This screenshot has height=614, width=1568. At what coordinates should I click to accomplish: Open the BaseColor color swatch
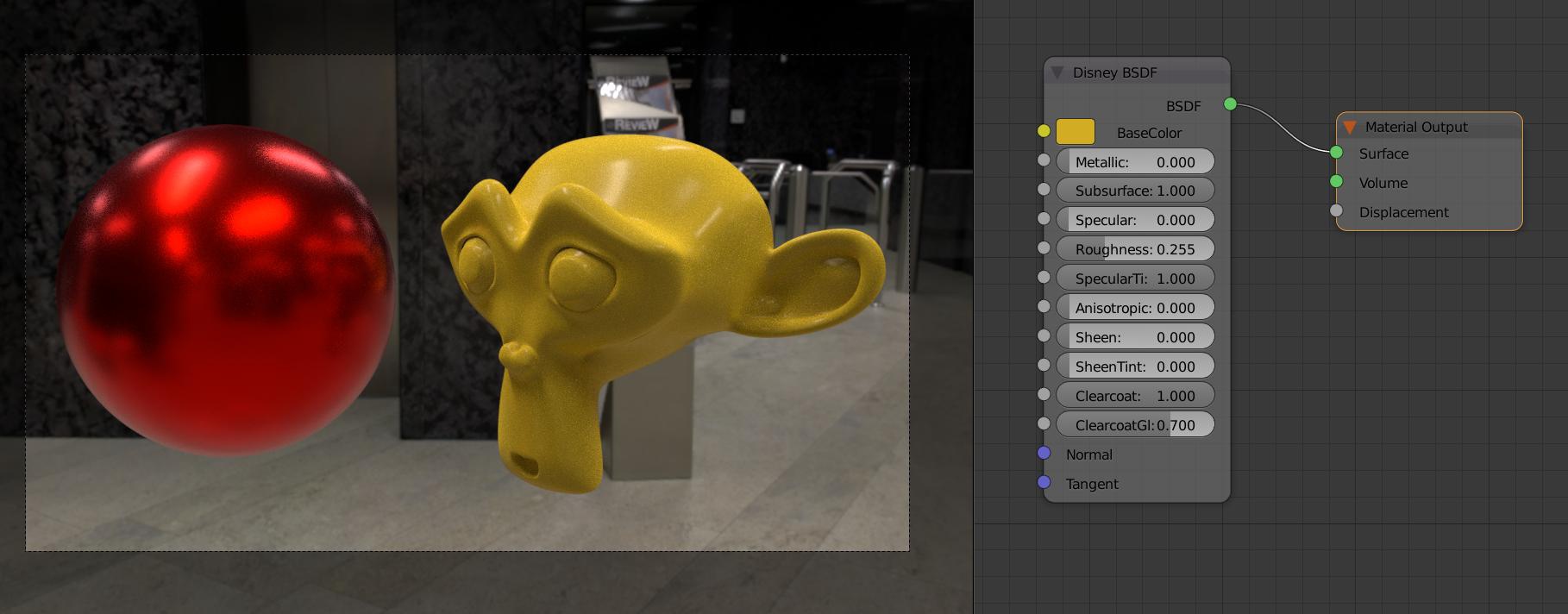[x=1076, y=132]
